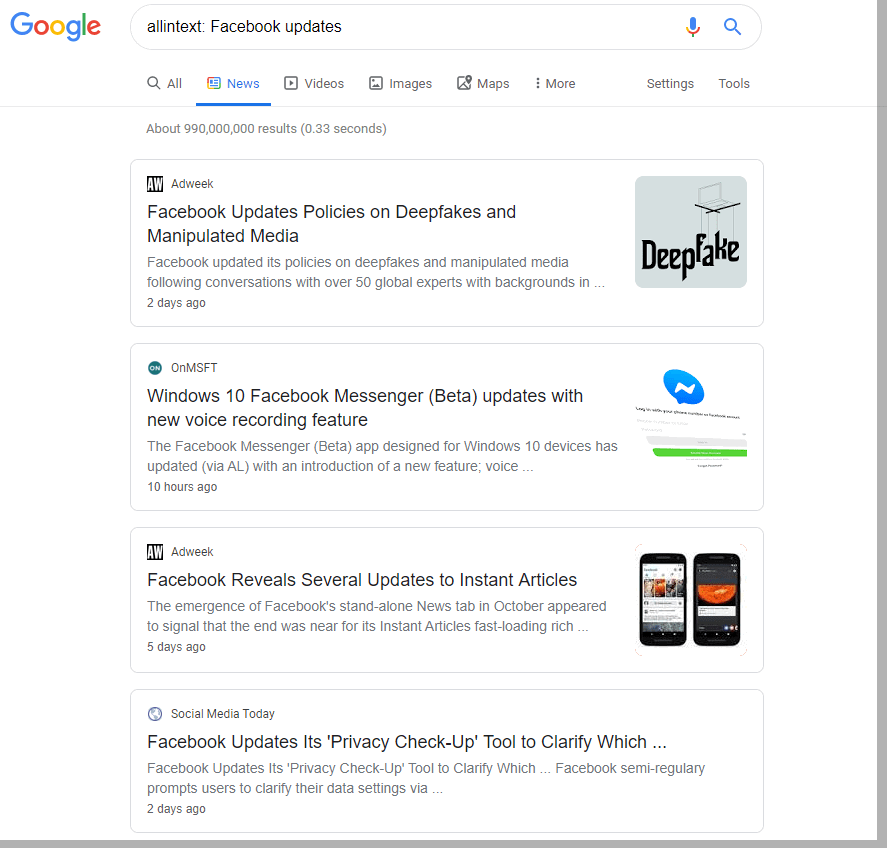The height and width of the screenshot is (848, 887).
Task: Start voice search with microphone icon
Action: click(x=693, y=27)
